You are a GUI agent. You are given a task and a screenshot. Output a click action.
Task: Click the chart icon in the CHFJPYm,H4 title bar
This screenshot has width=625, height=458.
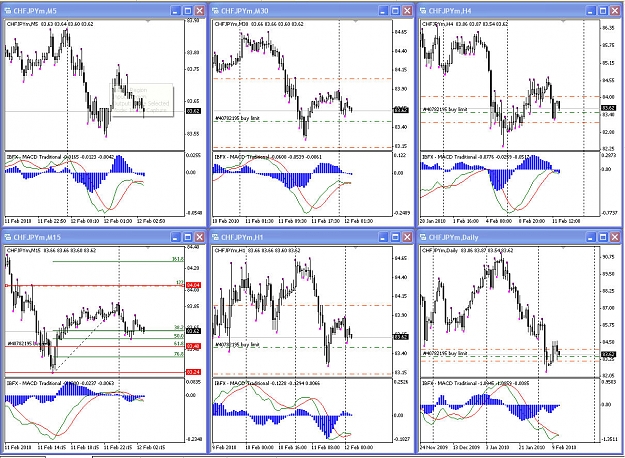click(423, 11)
